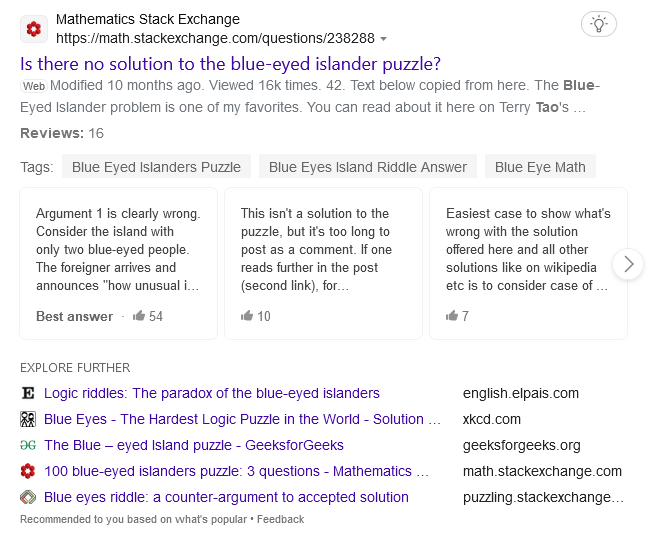Select the Blue Eye Math tag

pos(540,167)
